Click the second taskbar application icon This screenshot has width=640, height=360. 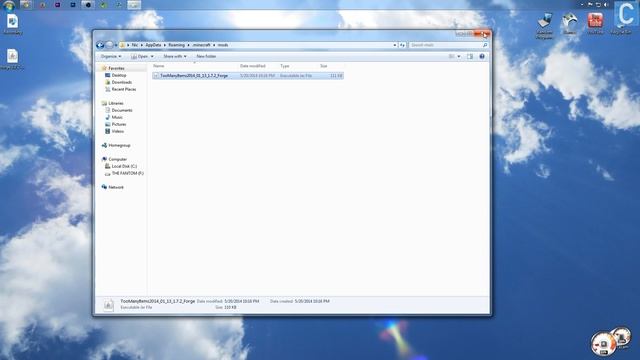point(42,5)
